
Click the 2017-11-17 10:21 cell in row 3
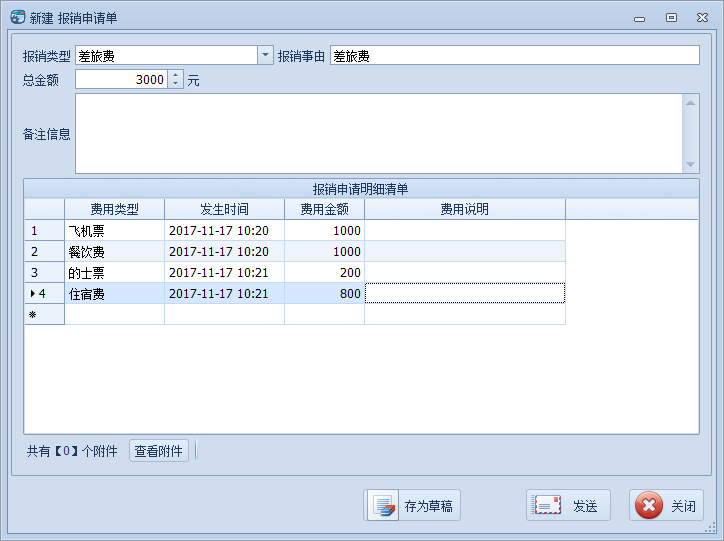[x=224, y=272]
